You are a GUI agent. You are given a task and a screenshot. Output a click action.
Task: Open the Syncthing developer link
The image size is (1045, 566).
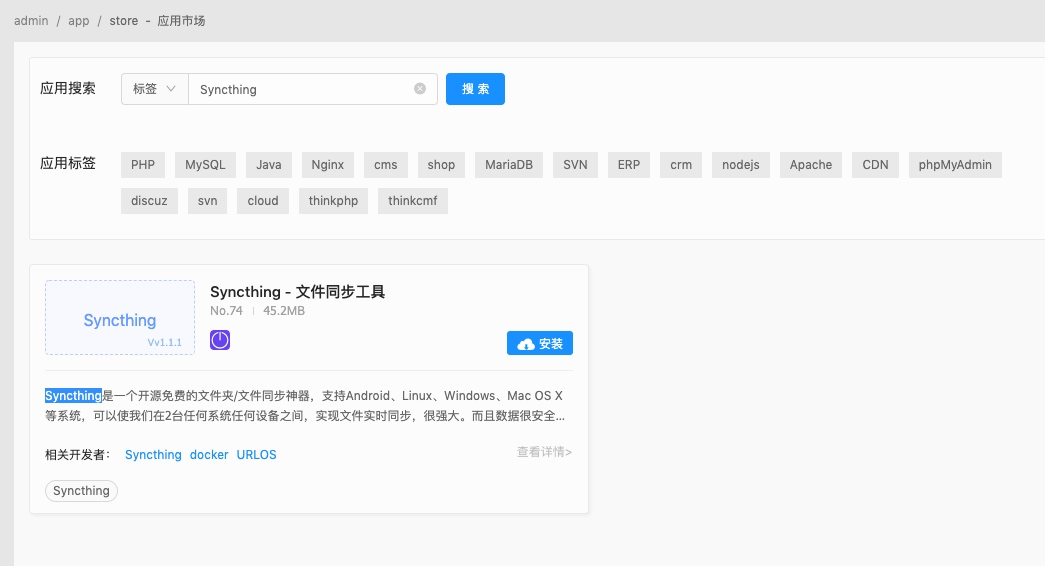click(153, 455)
